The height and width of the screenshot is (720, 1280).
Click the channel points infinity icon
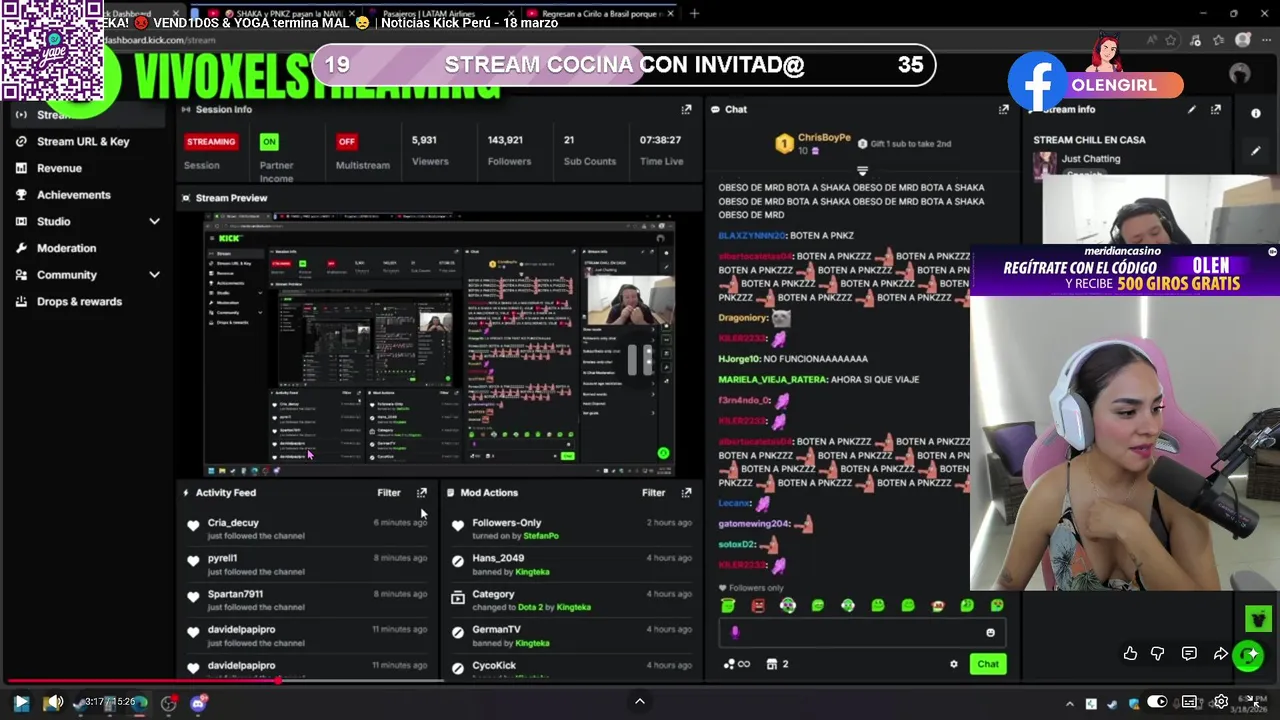(x=737, y=664)
